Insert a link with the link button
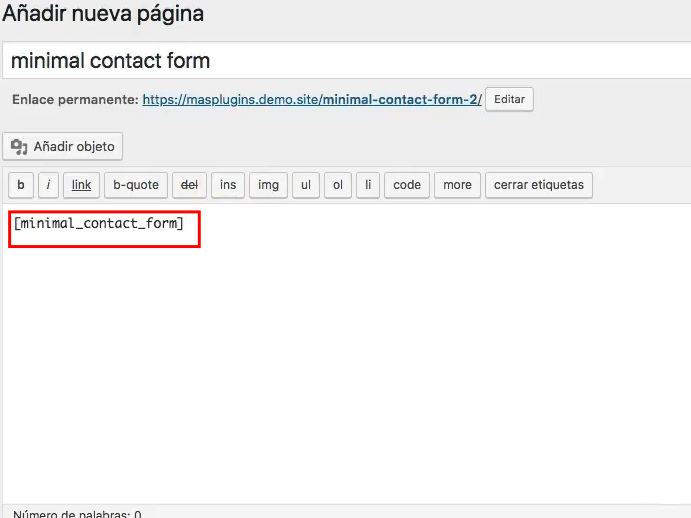The width and height of the screenshot is (691, 518). coord(82,185)
